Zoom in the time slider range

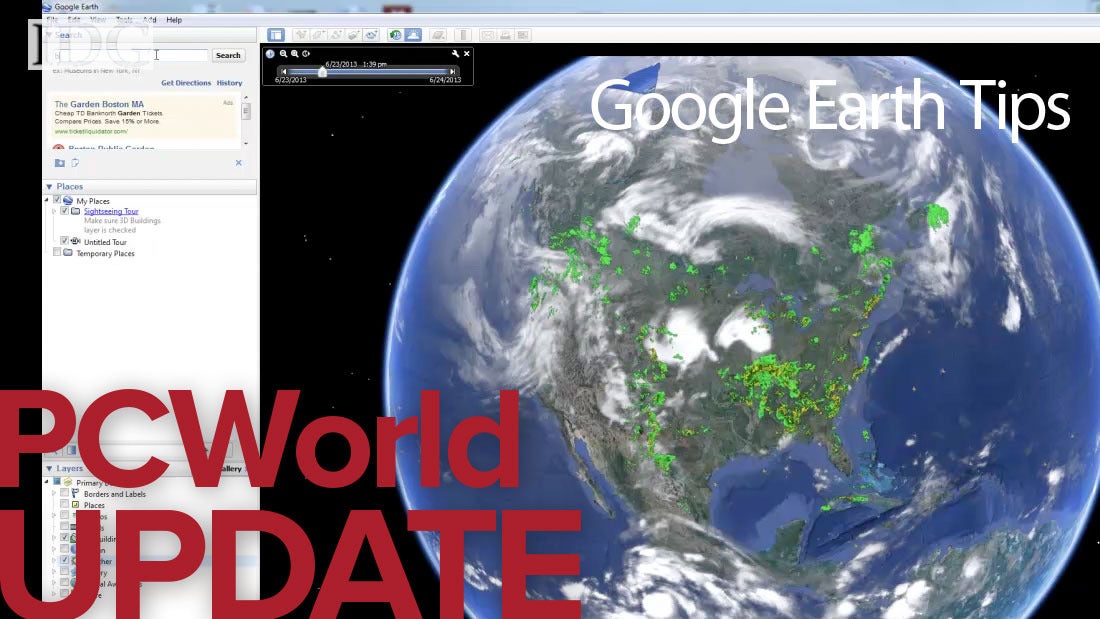[x=295, y=53]
